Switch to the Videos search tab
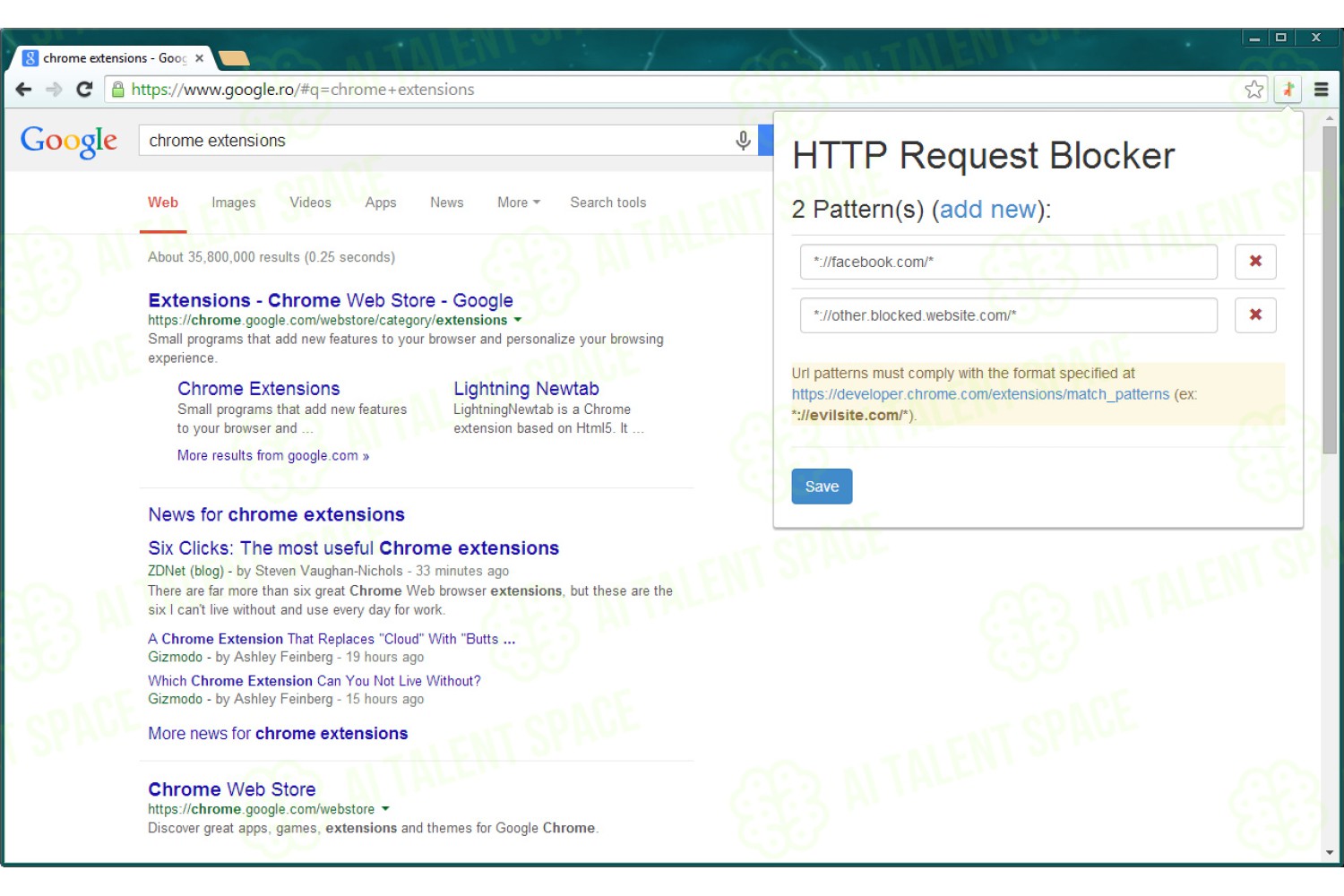The image size is (1344, 896). [310, 202]
